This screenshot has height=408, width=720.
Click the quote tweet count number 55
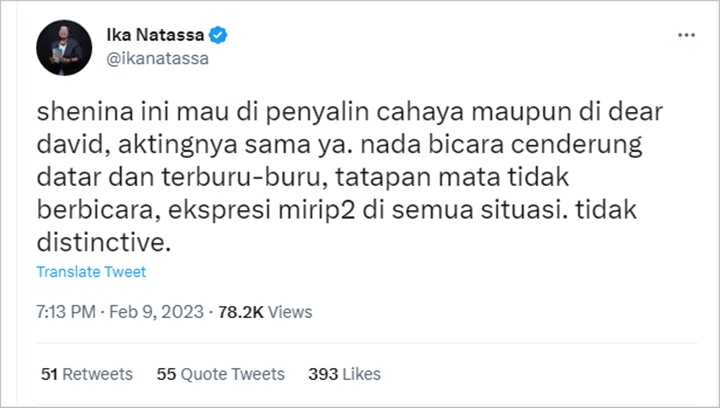(x=166, y=374)
